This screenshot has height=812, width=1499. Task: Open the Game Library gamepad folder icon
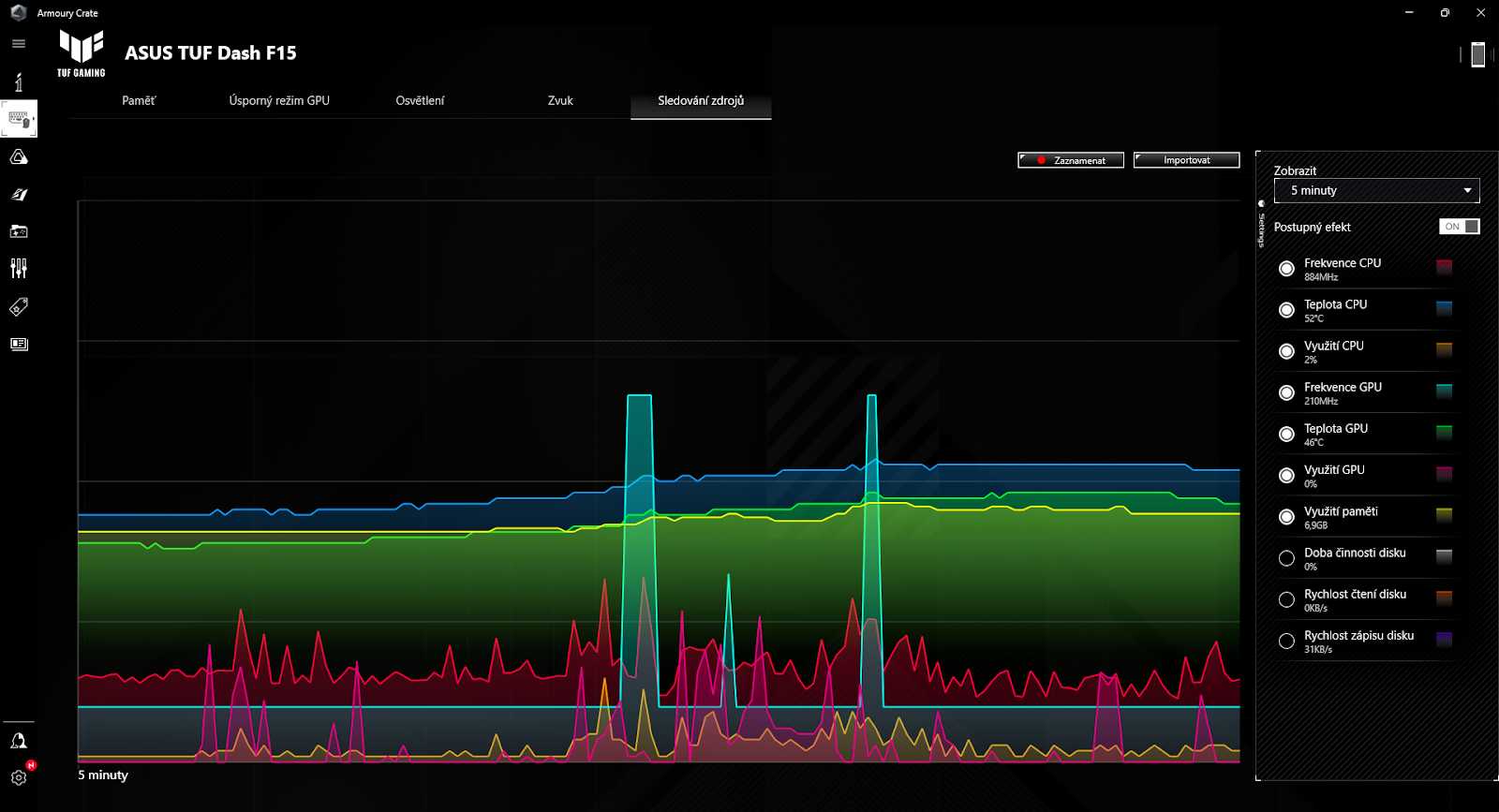coord(18,231)
